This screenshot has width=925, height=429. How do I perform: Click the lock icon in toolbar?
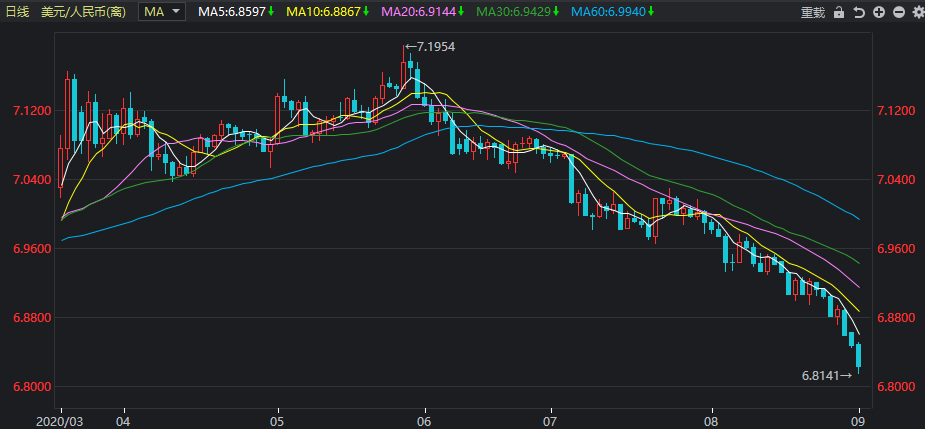(x=839, y=12)
